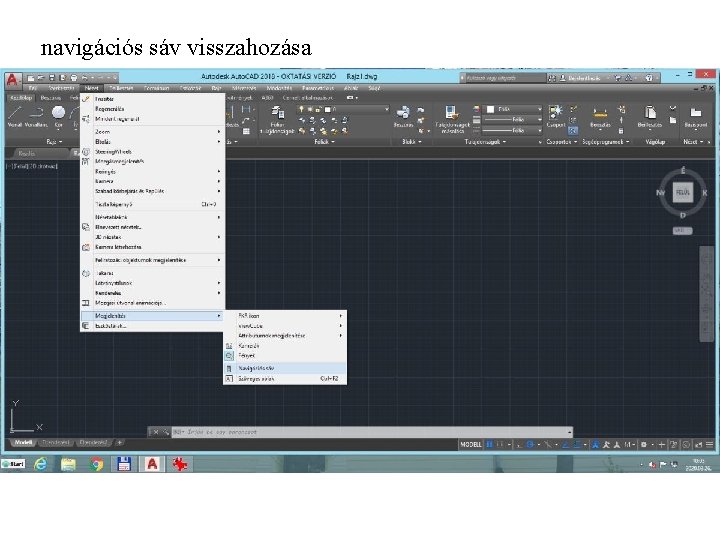Viewport: 720px width, 540px height.
Task: Click the É north compass label on ViewCube
Action: click(x=683, y=171)
